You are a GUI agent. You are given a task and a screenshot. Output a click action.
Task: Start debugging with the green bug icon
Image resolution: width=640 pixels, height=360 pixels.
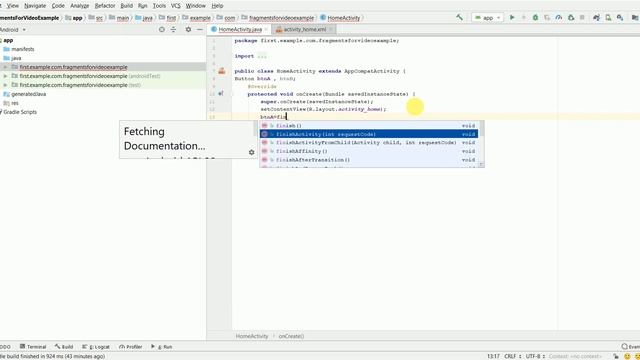click(535, 18)
